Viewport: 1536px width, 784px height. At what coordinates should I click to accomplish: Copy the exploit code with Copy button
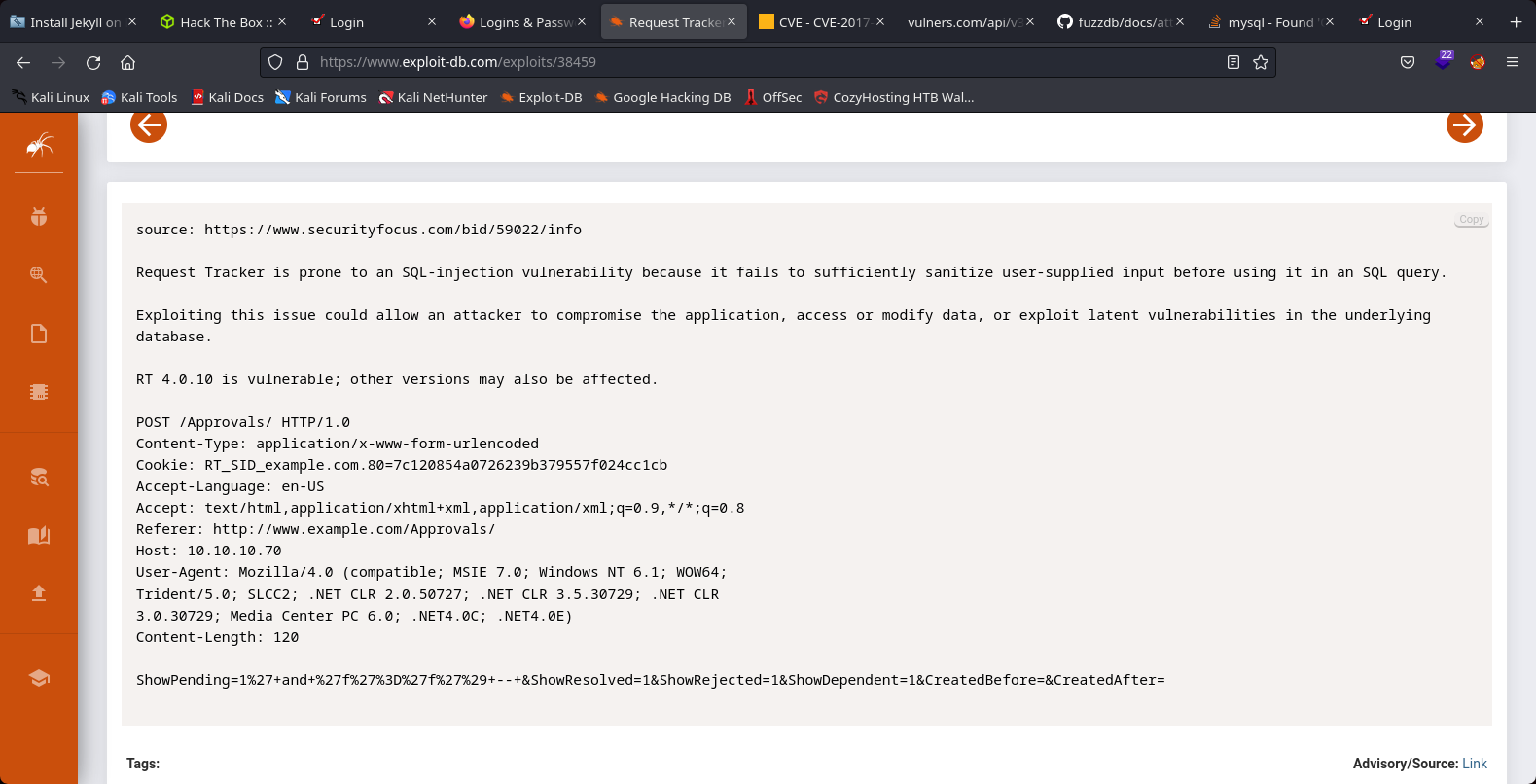point(1472,220)
